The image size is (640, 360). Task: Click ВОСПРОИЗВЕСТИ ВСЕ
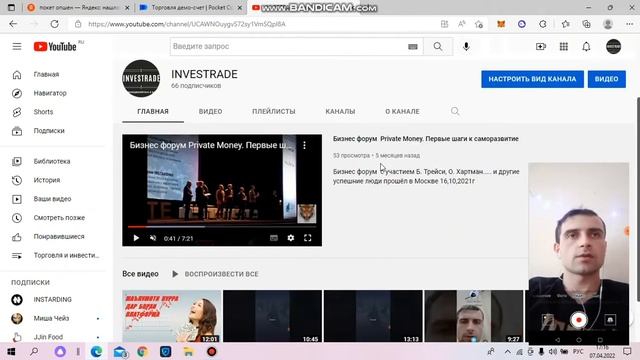pyautogui.click(x=215, y=274)
